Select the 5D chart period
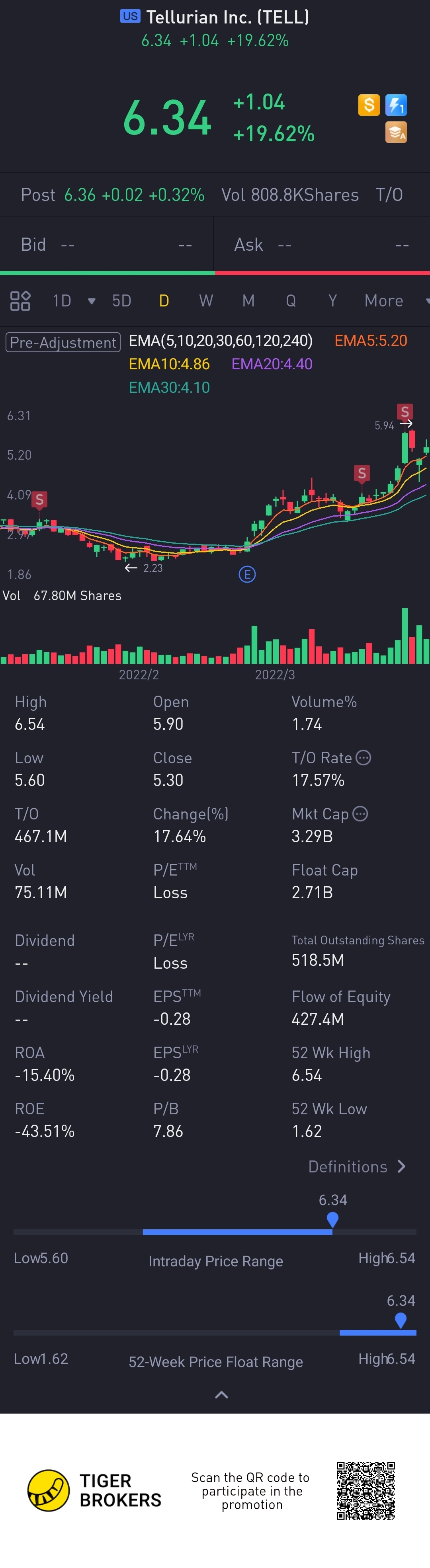This screenshot has height=1568, width=430. click(x=121, y=301)
